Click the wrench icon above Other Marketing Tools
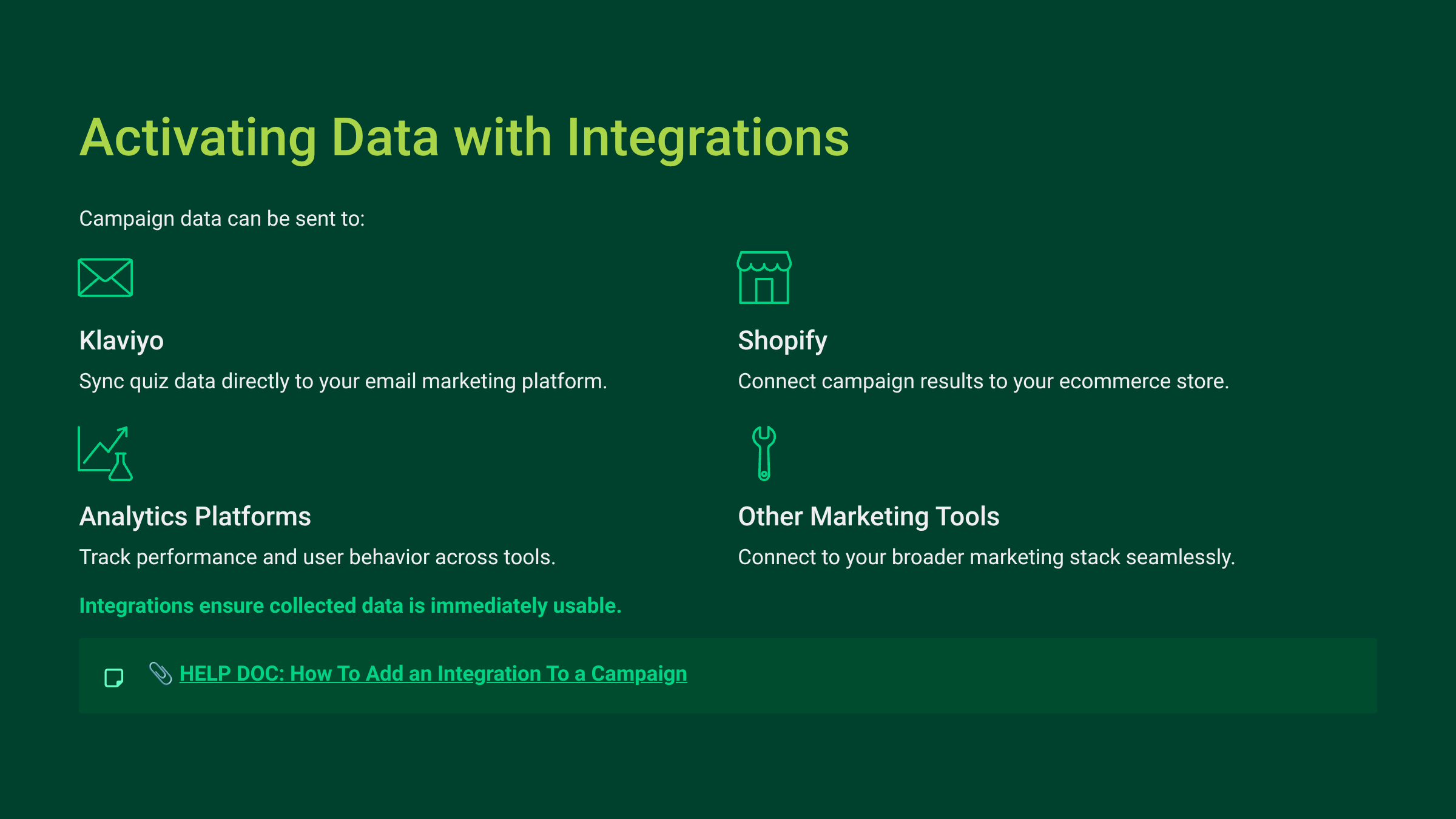Viewport: 1456px width, 819px height. 764,454
